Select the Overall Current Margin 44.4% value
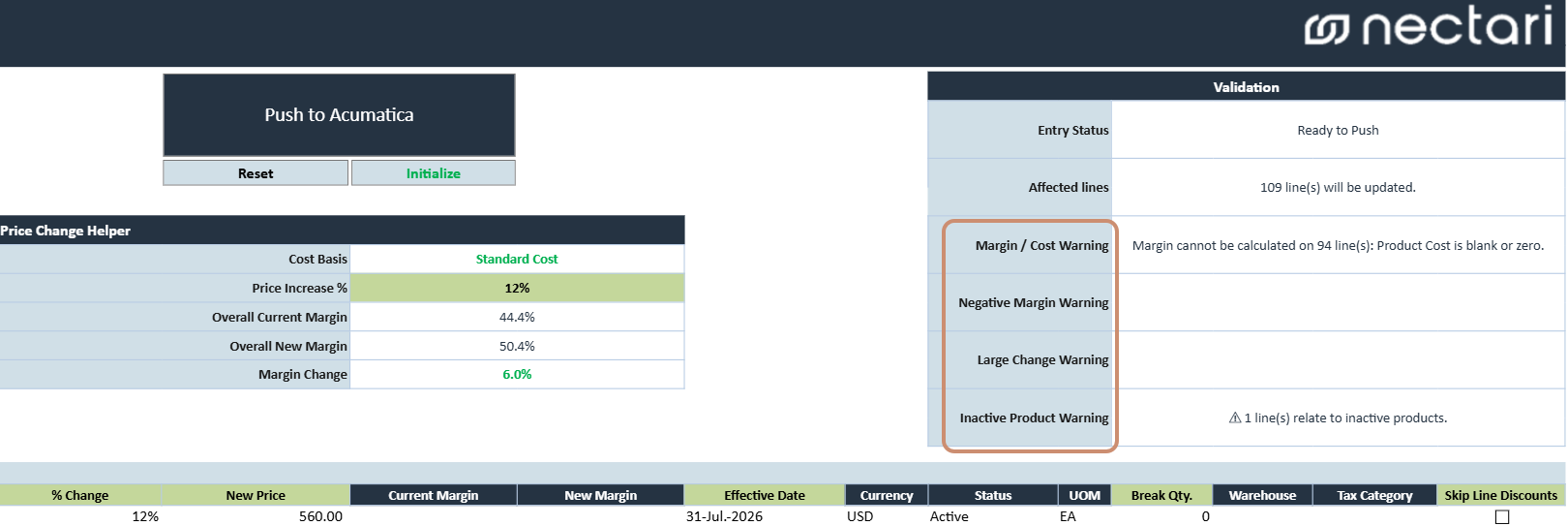This screenshot has height=526, width=1568. [517, 317]
